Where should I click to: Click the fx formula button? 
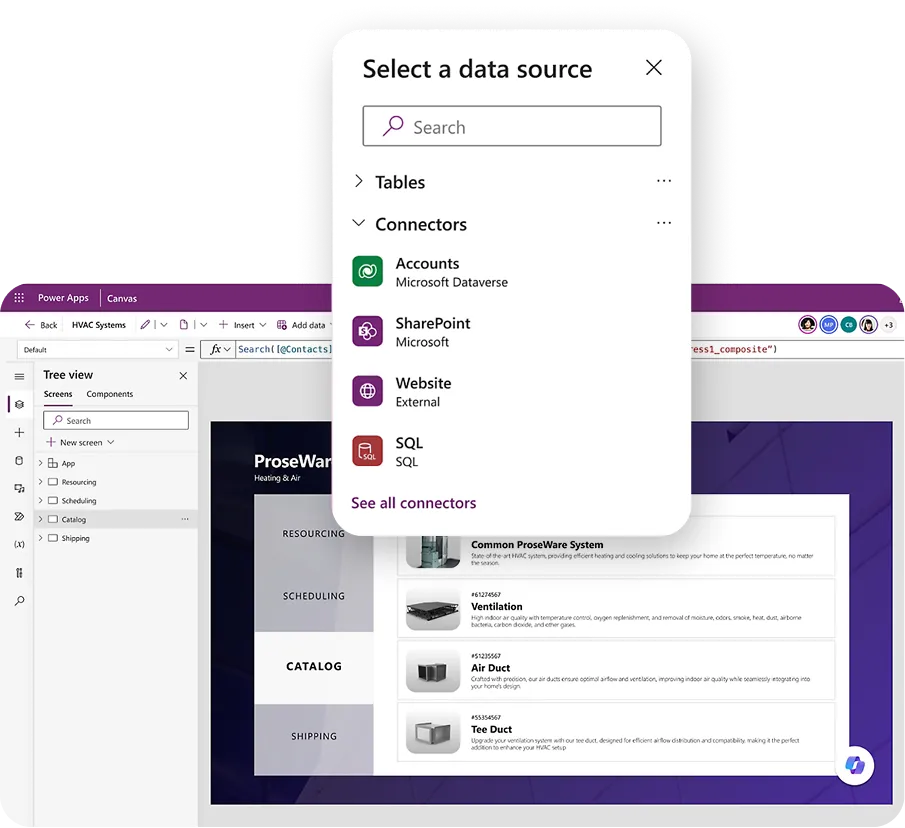[220, 349]
